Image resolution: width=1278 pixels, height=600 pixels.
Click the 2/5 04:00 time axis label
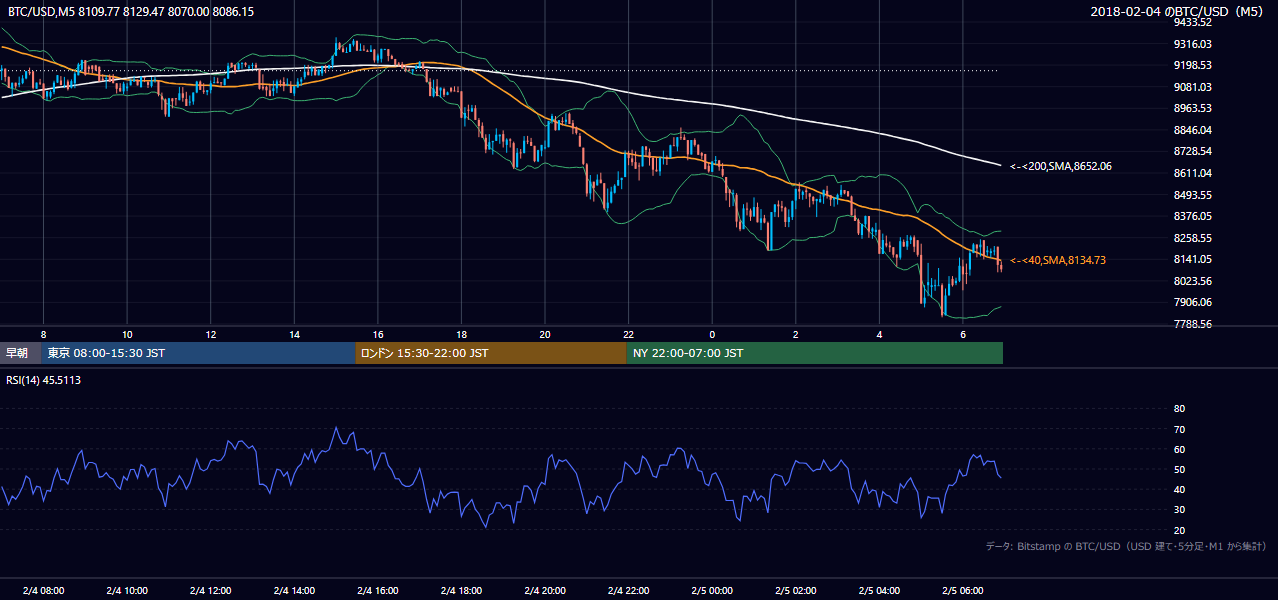880,590
